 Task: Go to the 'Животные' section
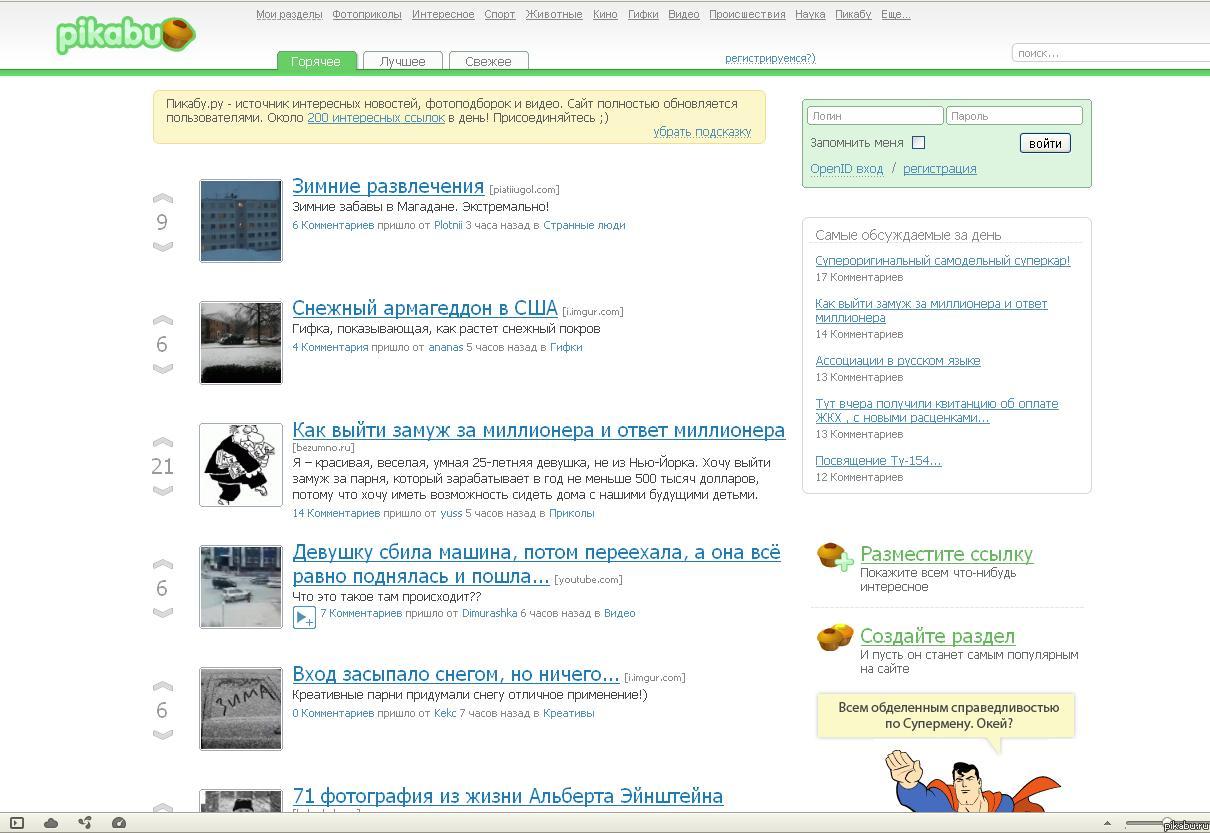tap(554, 14)
